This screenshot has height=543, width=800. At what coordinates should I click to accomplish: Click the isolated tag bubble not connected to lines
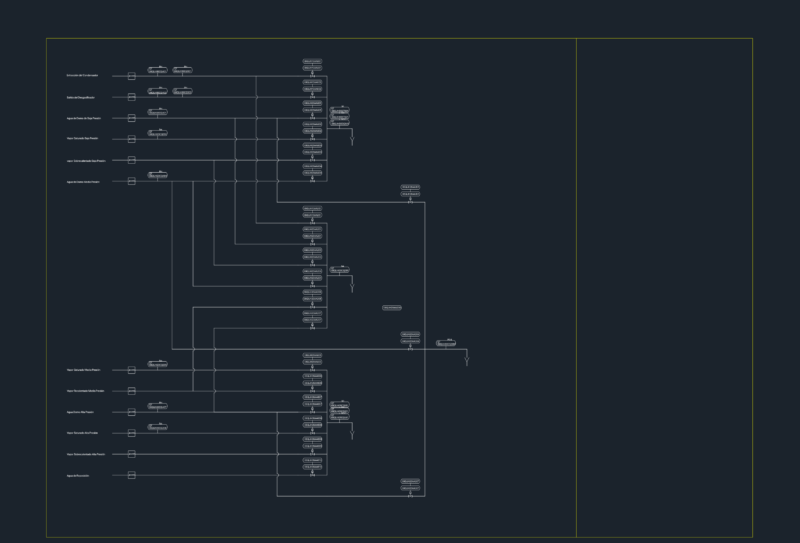(x=392, y=308)
